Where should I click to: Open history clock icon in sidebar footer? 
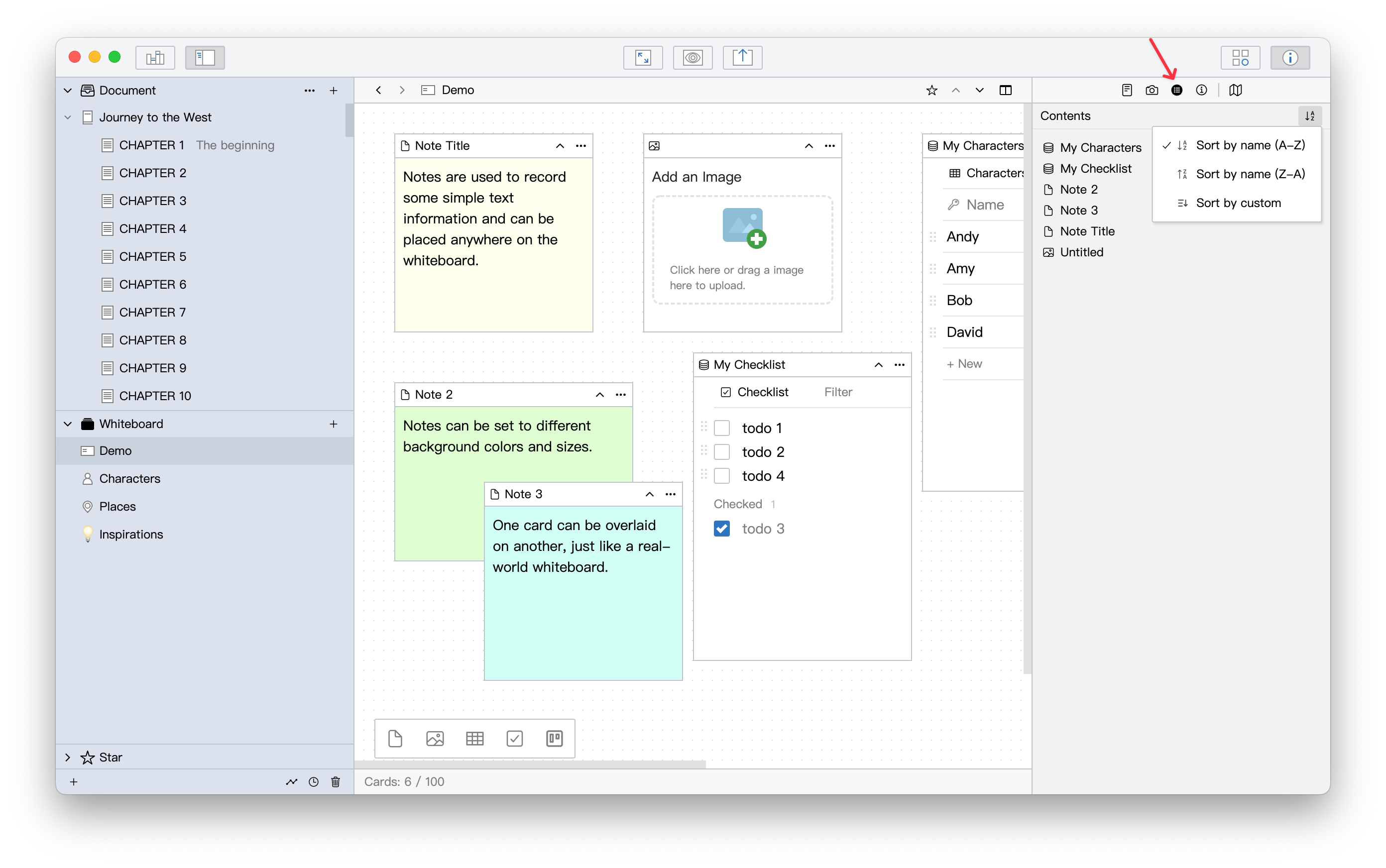(314, 781)
